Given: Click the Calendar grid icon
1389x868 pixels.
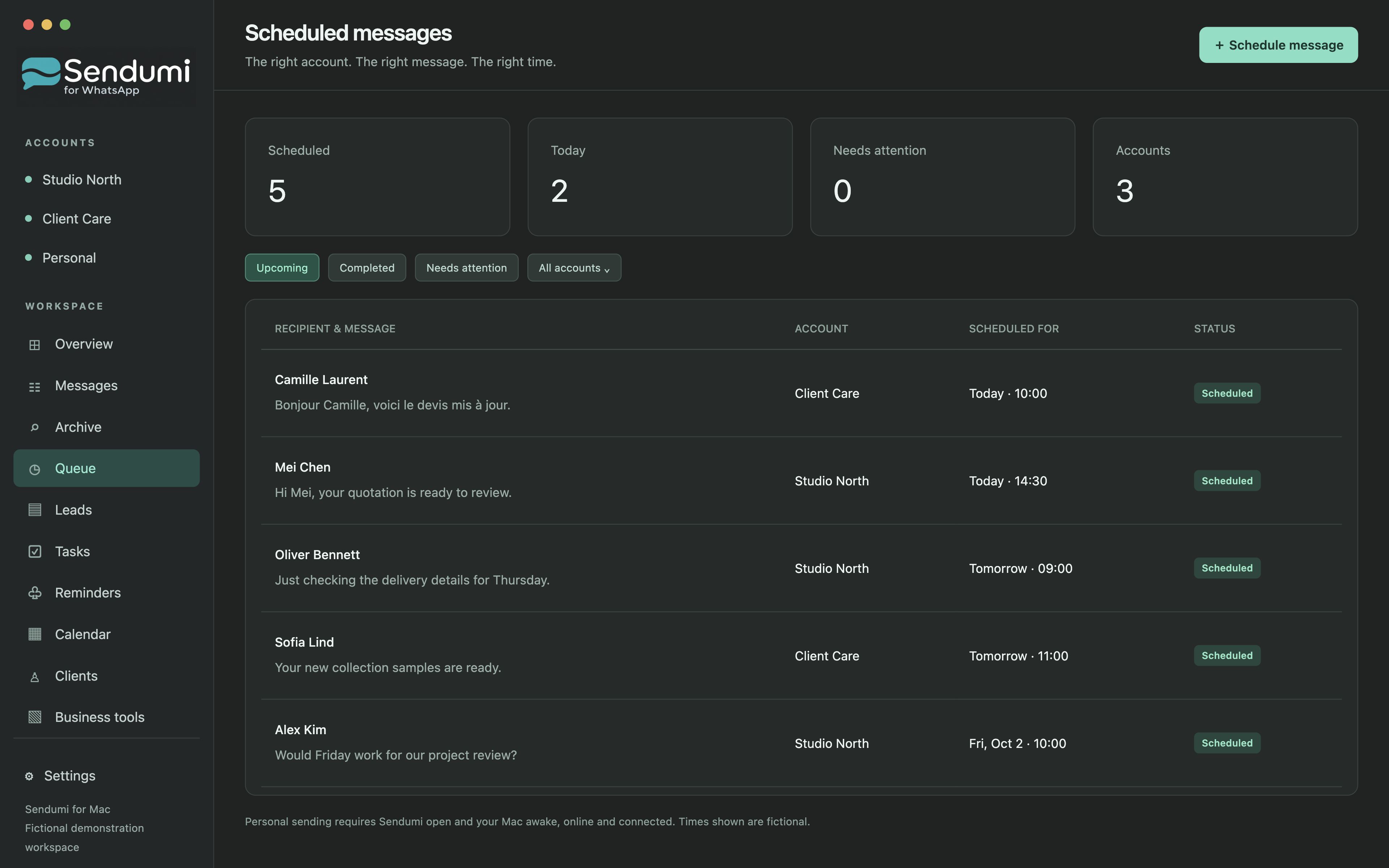Looking at the screenshot, I should (34, 634).
